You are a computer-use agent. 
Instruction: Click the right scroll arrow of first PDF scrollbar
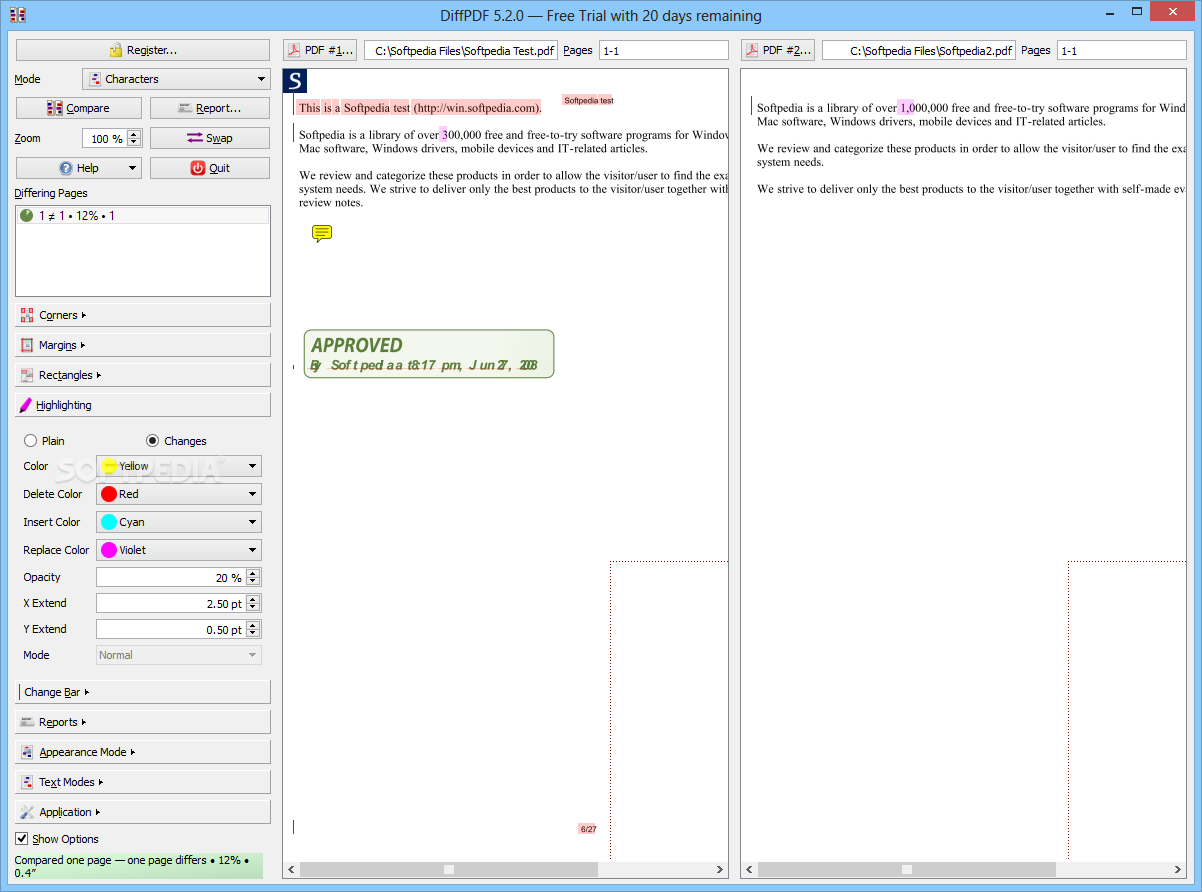(x=720, y=870)
